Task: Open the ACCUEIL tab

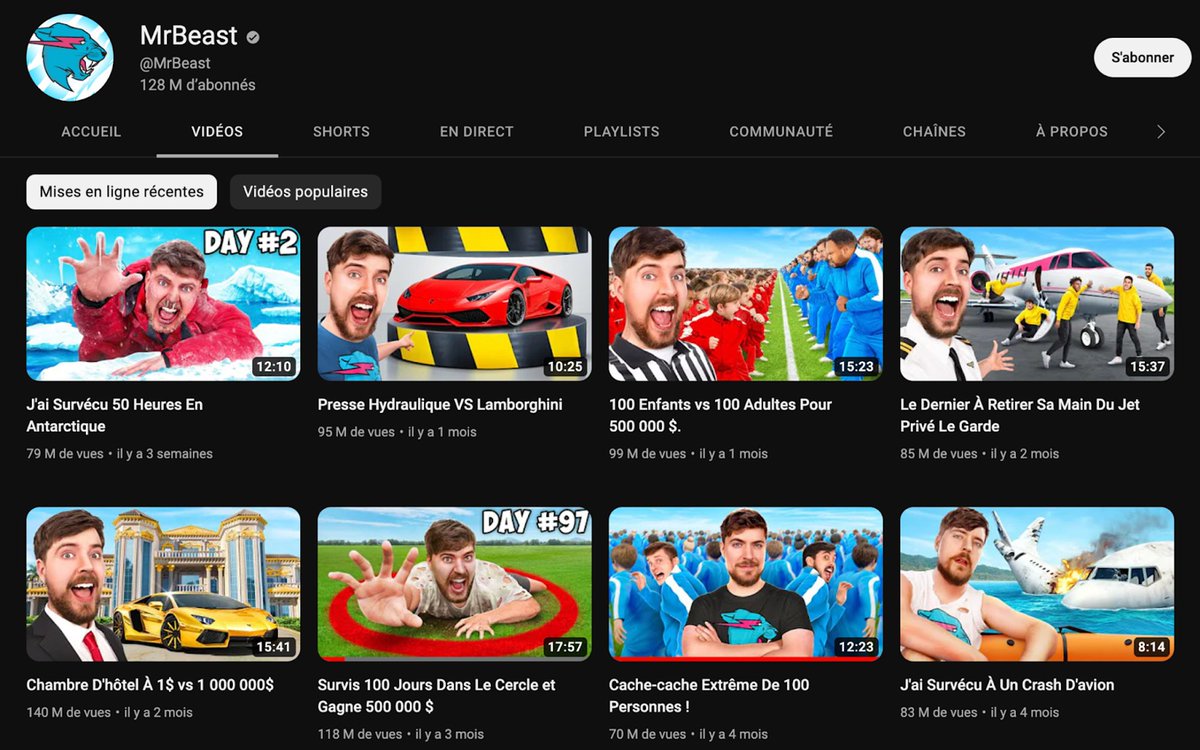Action: [91, 131]
